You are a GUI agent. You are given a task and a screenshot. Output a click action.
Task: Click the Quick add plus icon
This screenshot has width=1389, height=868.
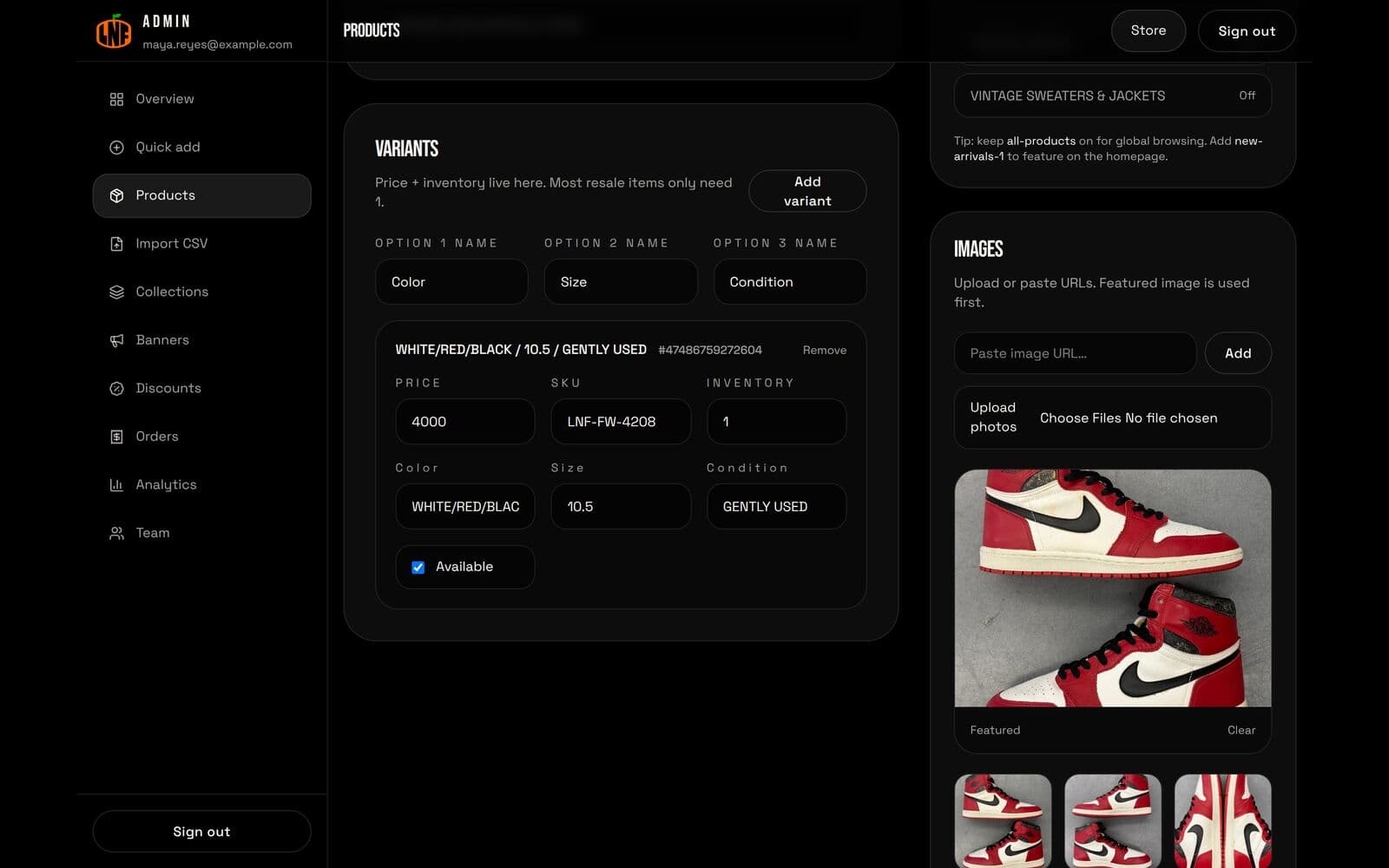point(116,148)
